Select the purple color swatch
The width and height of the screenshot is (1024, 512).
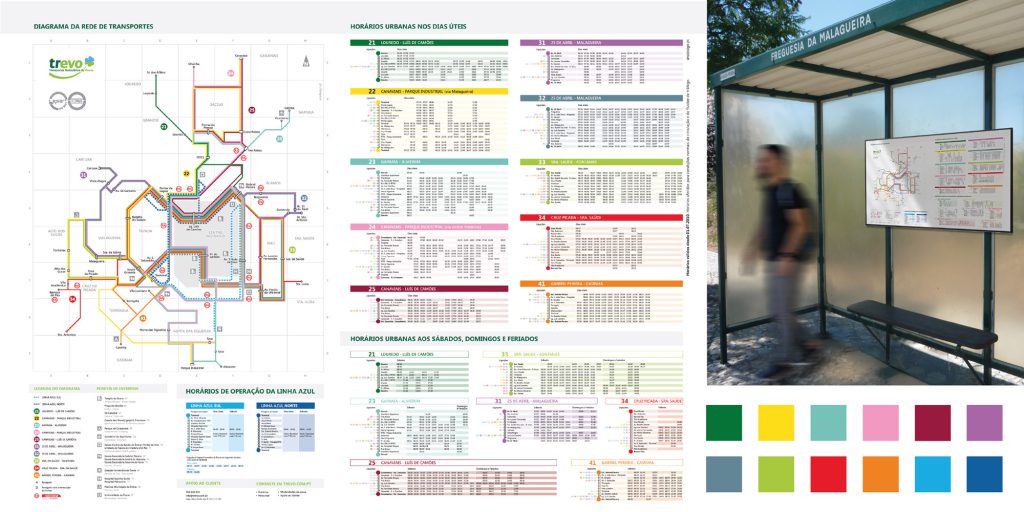point(984,423)
